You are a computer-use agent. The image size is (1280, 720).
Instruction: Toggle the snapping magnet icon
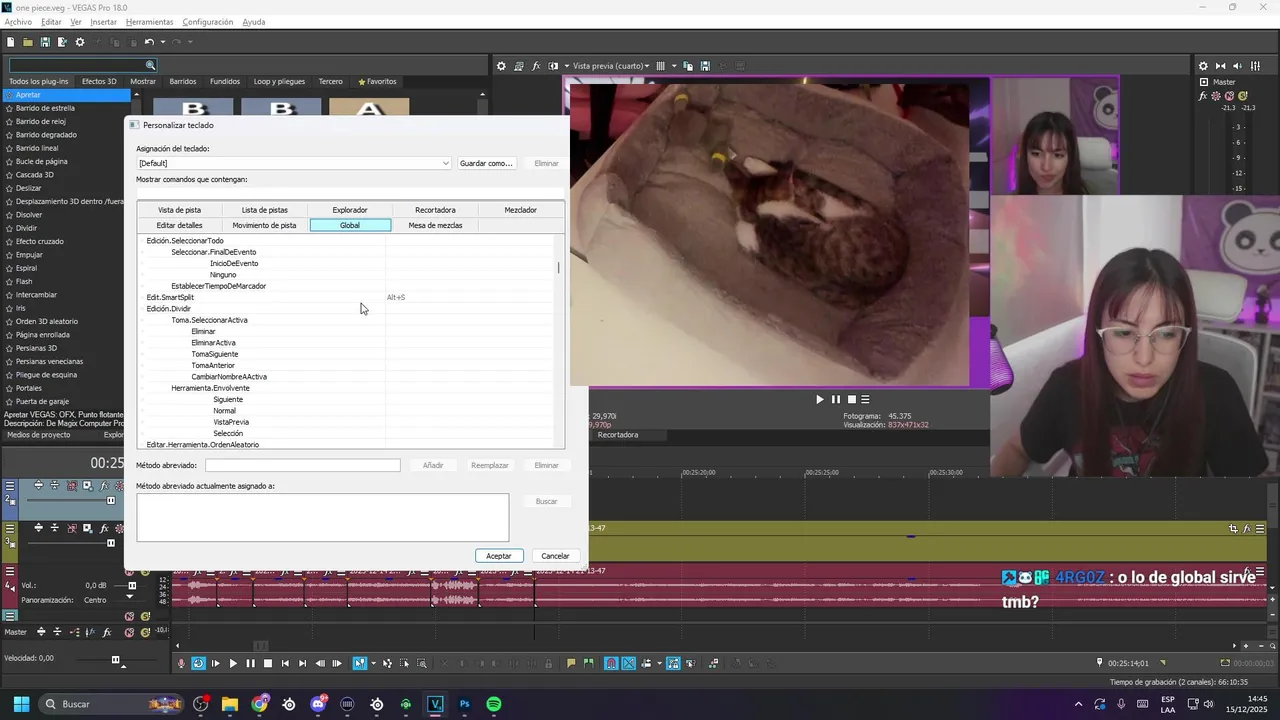pyautogui.click(x=611, y=663)
